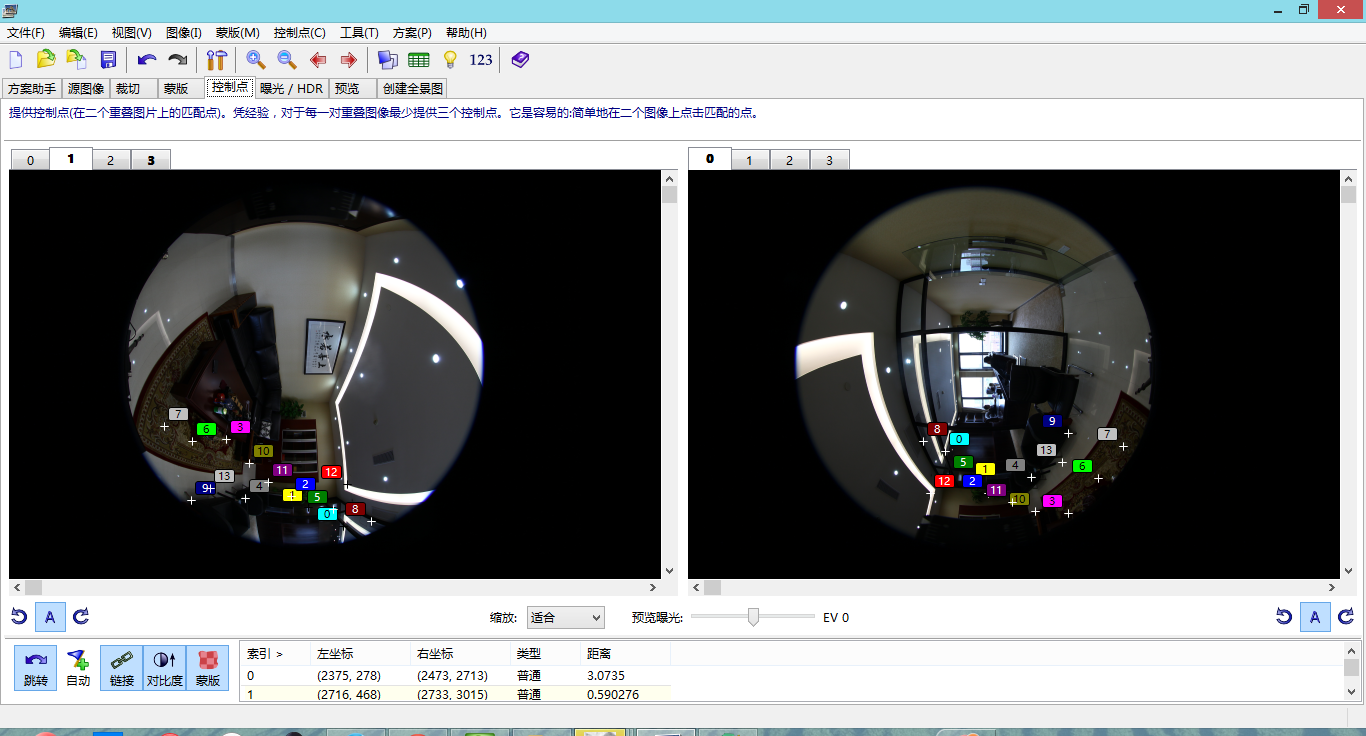1366x736 pixels.
Task: Open the 文件(F) menu
Action: click(x=26, y=33)
